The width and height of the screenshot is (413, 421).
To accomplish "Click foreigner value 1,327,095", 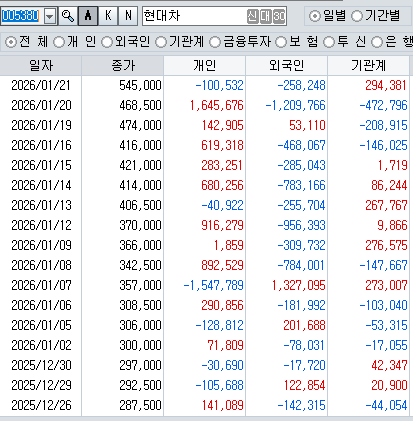I will [299, 286].
